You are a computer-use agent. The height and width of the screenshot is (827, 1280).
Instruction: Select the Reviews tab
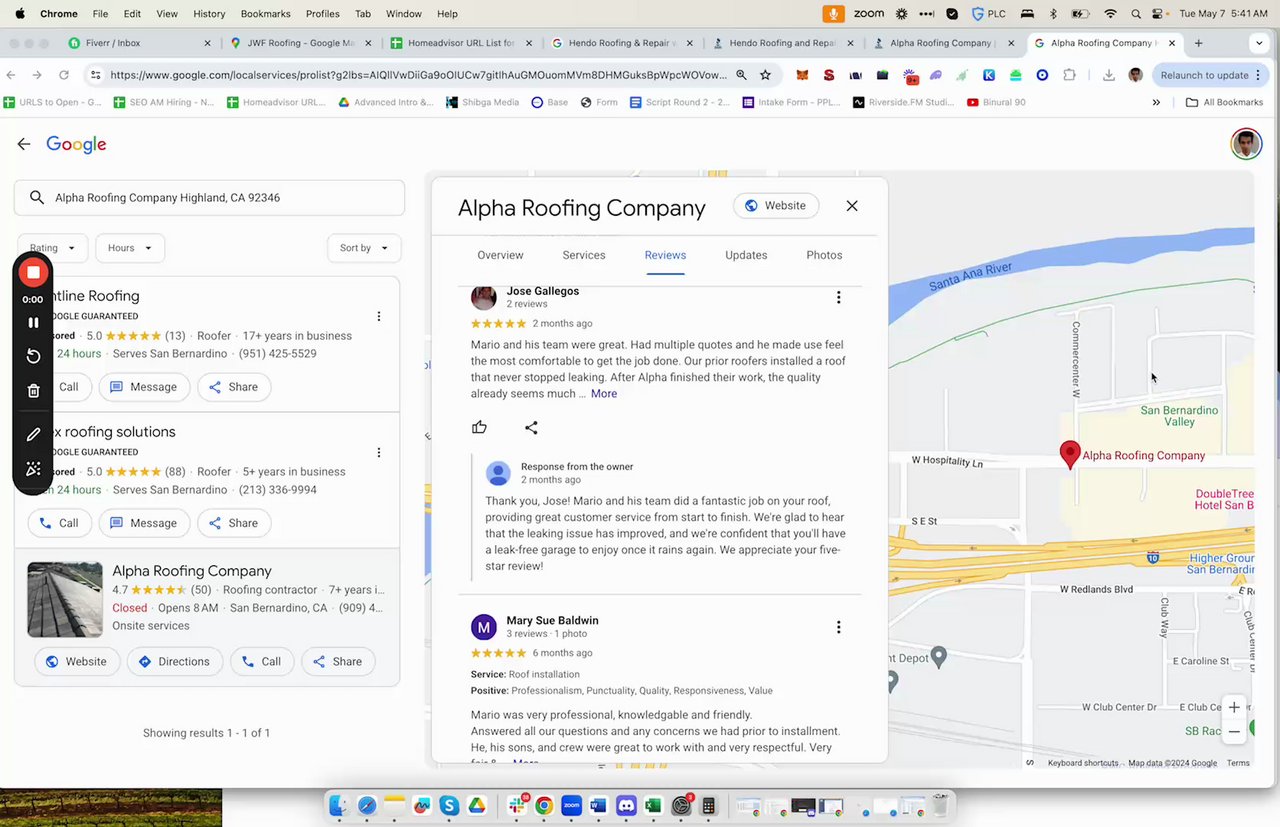coord(665,255)
